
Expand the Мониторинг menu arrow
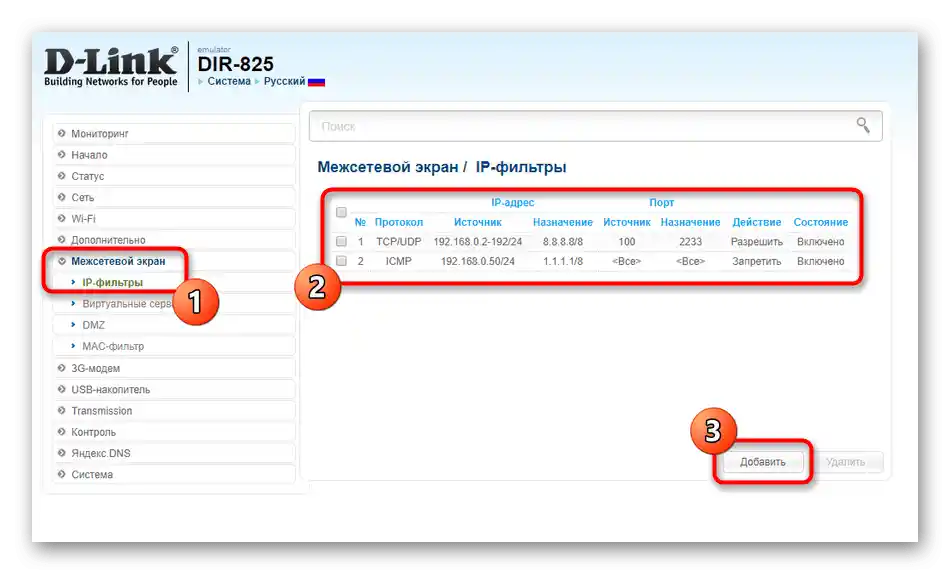coord(61,133)
